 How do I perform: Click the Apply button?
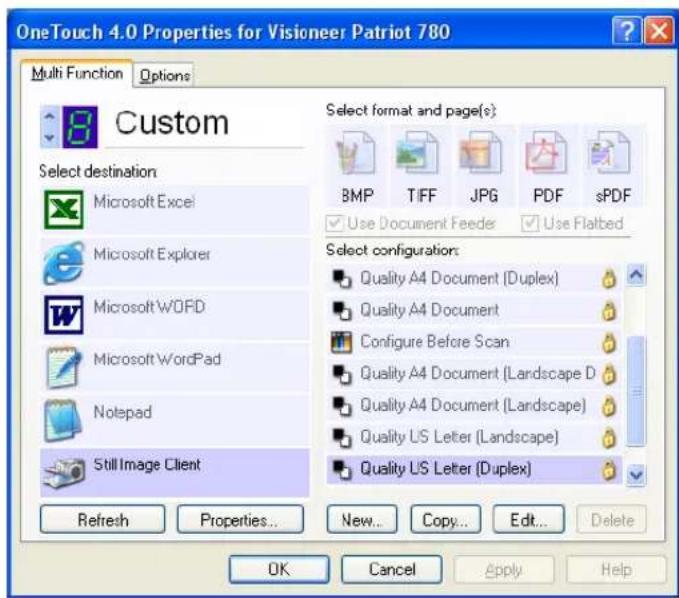[x=504, y=569]
